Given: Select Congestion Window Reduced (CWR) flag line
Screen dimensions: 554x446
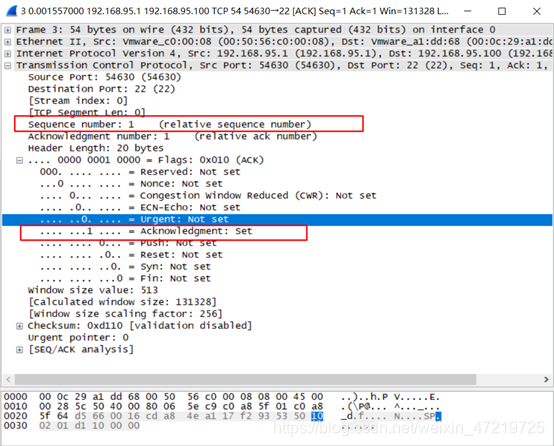Looking at the screenshot, I should click(208, 196).
